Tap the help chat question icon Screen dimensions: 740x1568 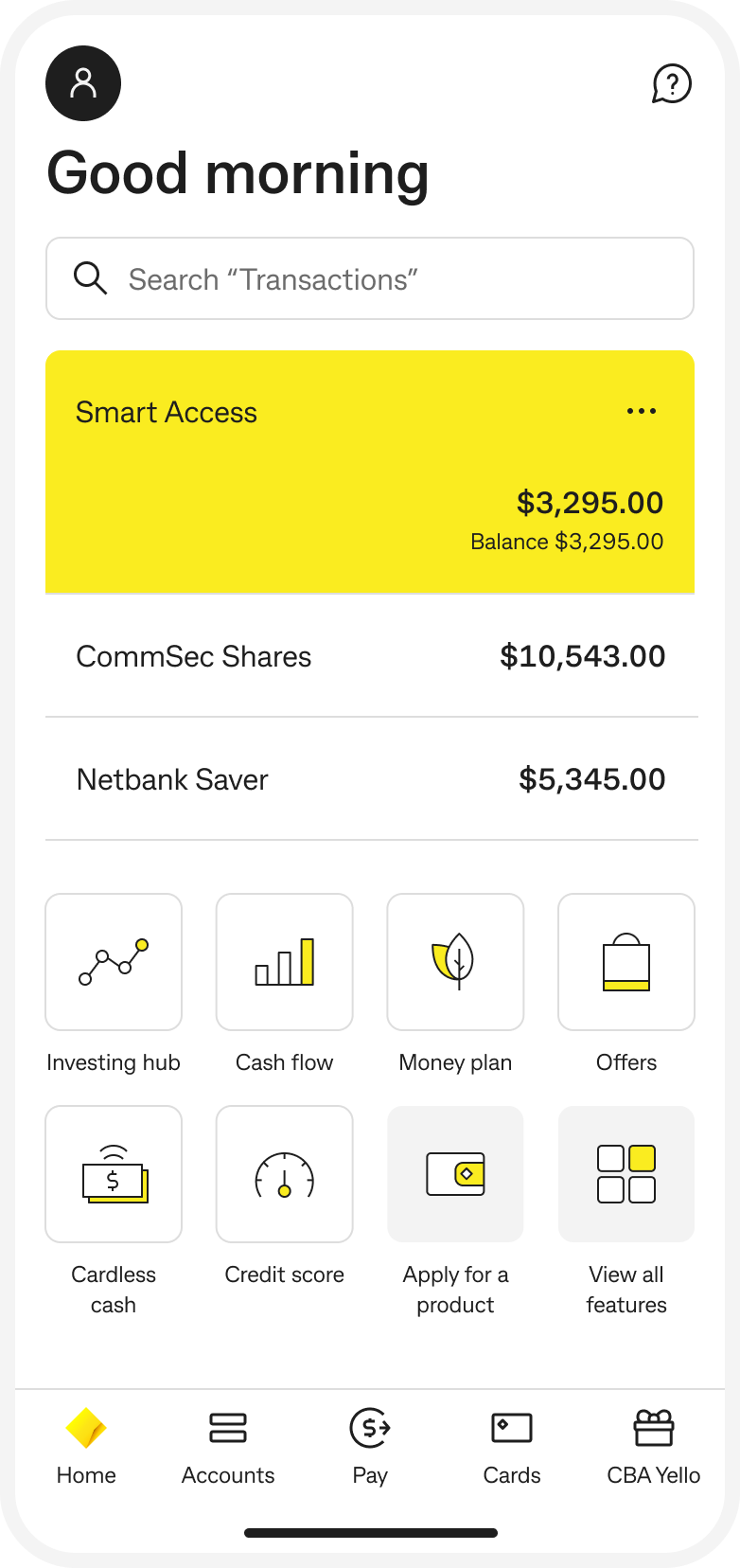point(672,84)
